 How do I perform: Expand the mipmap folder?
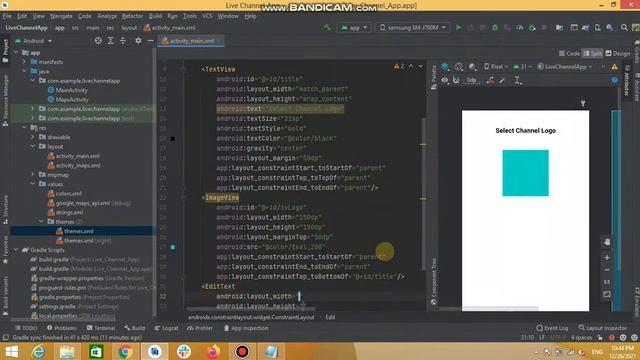coord(33,174)
